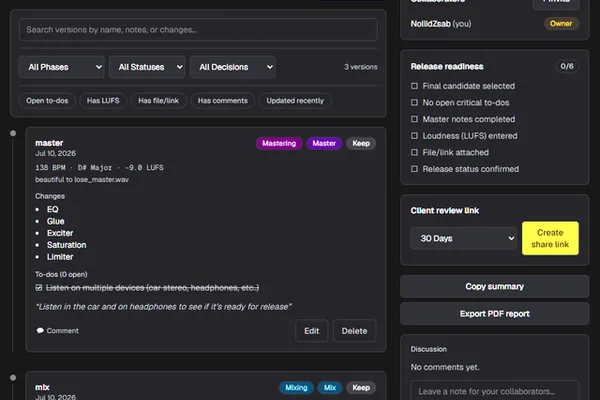Tick the No open critical to-dos checkbox

tap(414, 102)
